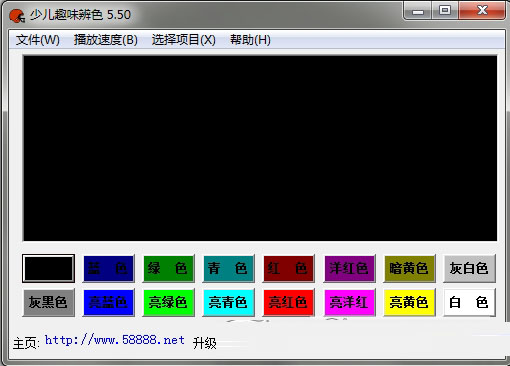
Task: Open the 播放速度(B) menu
Action: (x=106, y=40)
